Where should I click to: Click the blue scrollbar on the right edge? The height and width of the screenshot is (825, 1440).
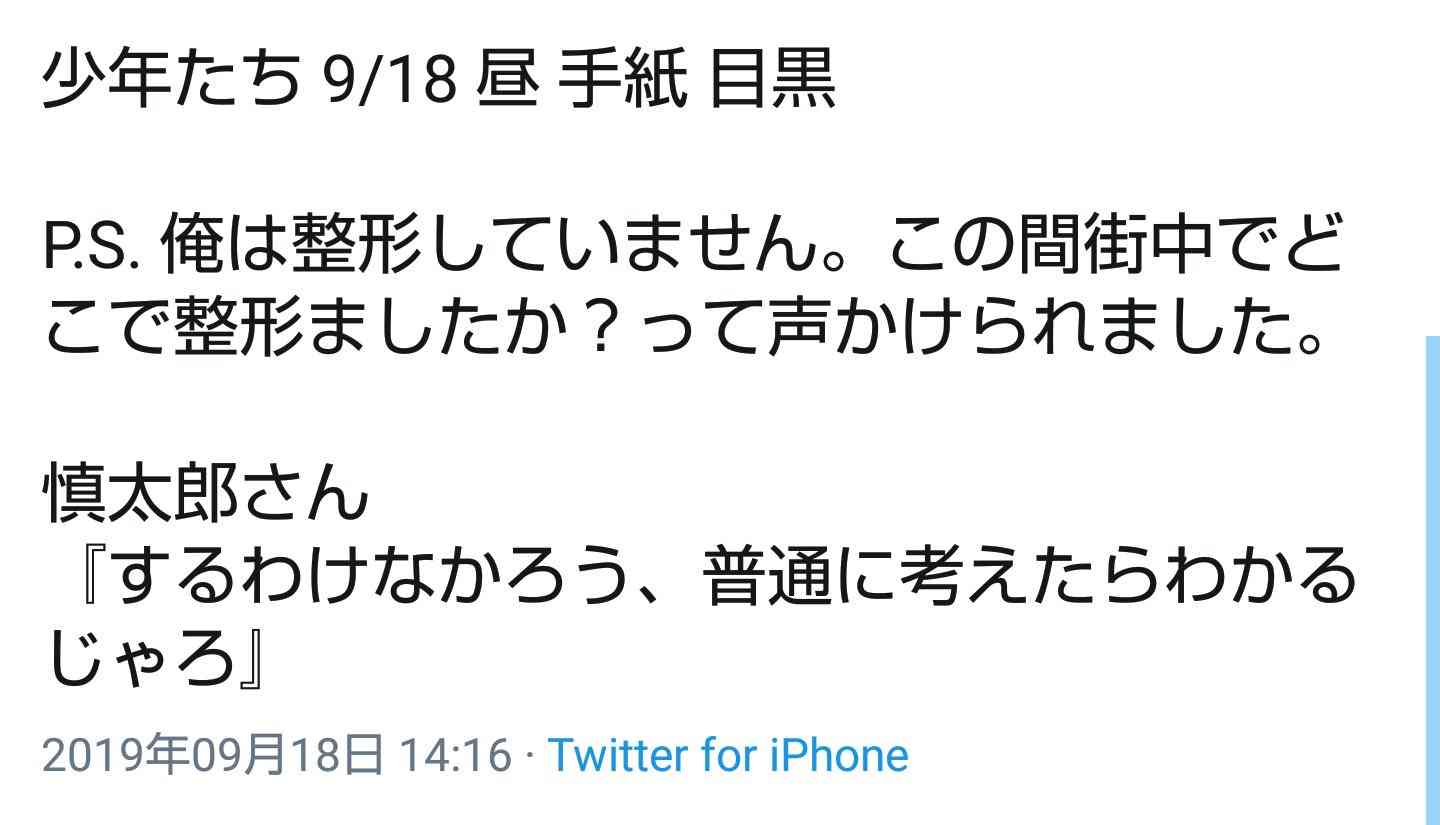pyautogui.click(x=1432, y=580)
